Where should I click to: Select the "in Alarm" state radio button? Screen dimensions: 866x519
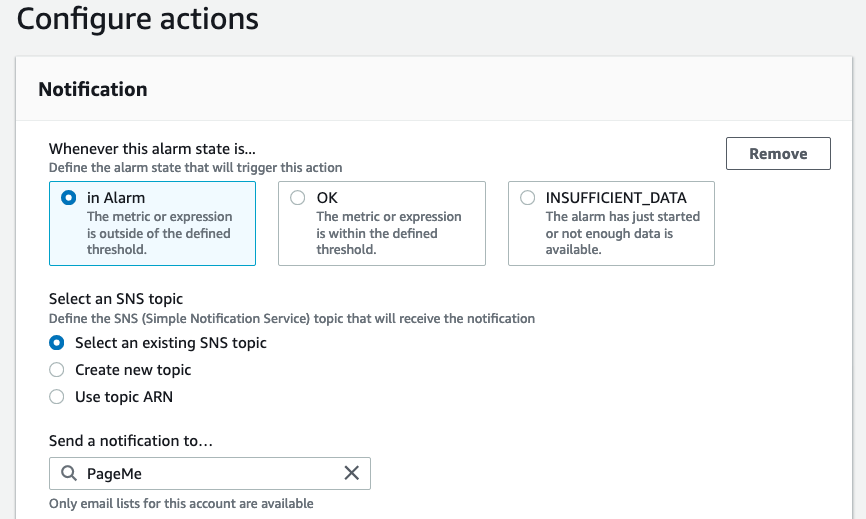[68, 198]
